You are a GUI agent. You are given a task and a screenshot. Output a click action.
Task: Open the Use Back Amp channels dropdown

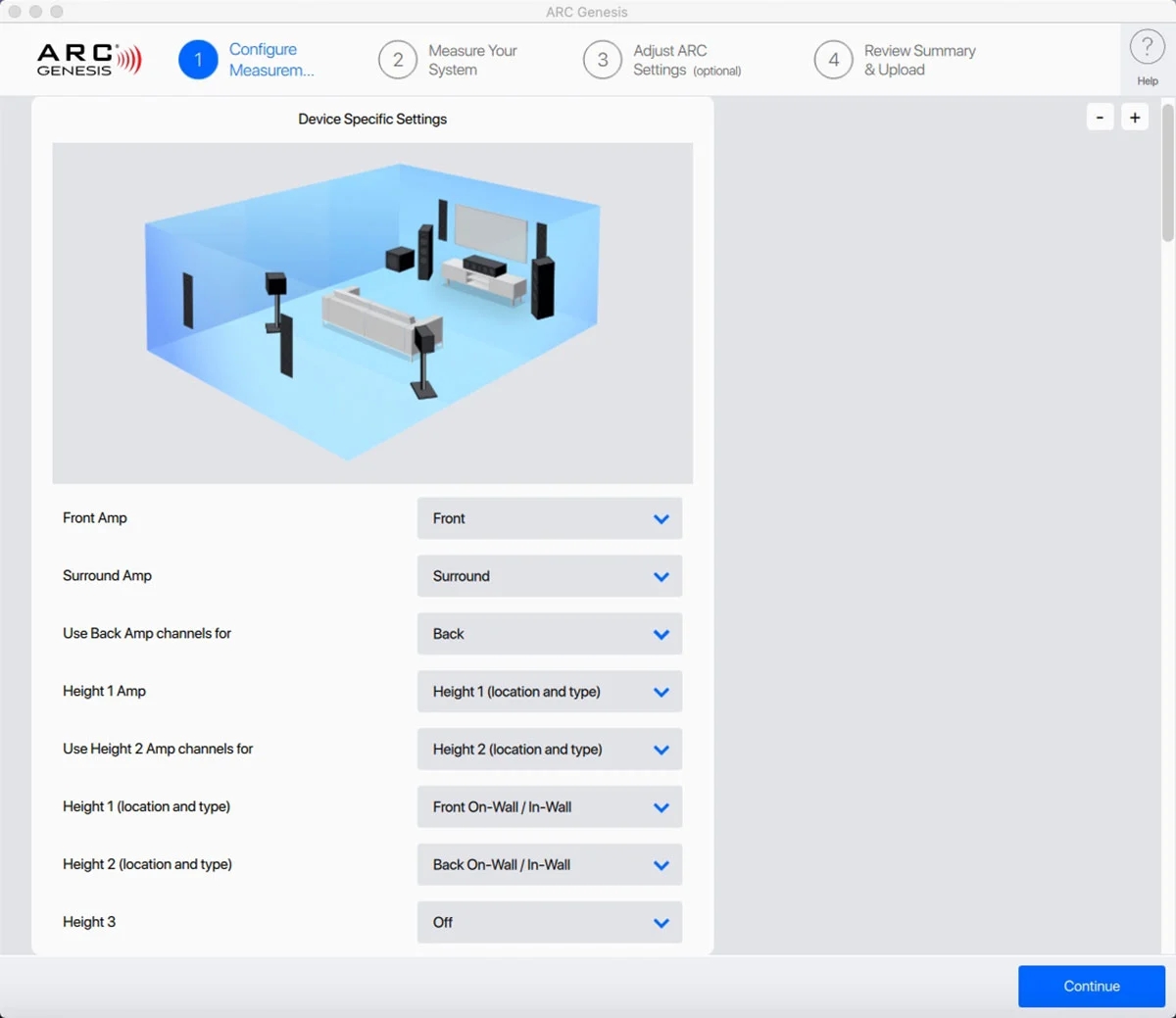click(549, 634)
